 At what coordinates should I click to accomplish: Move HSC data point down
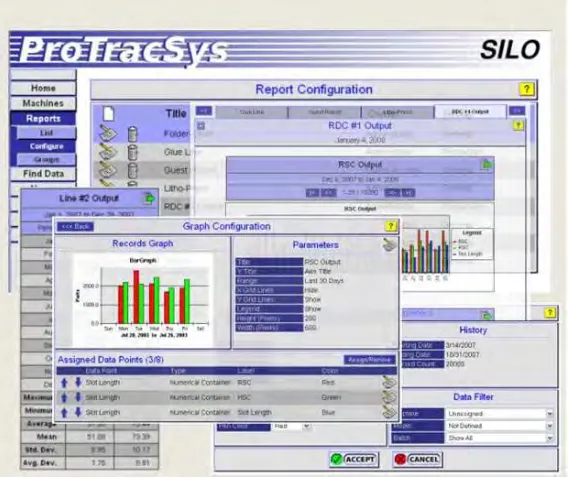78,397
